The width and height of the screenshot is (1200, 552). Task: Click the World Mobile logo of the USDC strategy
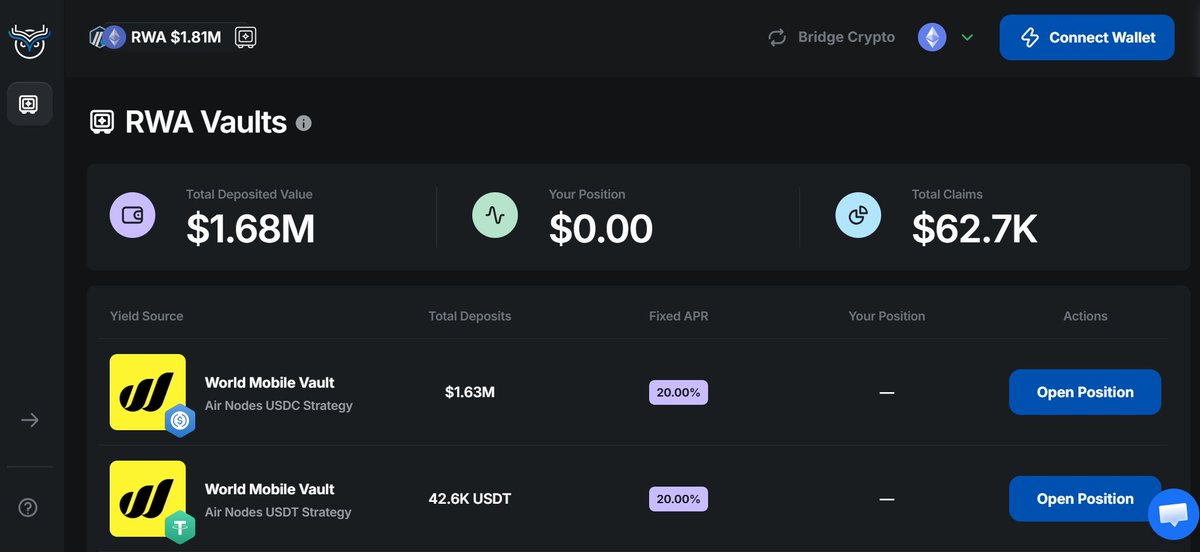[x=147, y=391]
